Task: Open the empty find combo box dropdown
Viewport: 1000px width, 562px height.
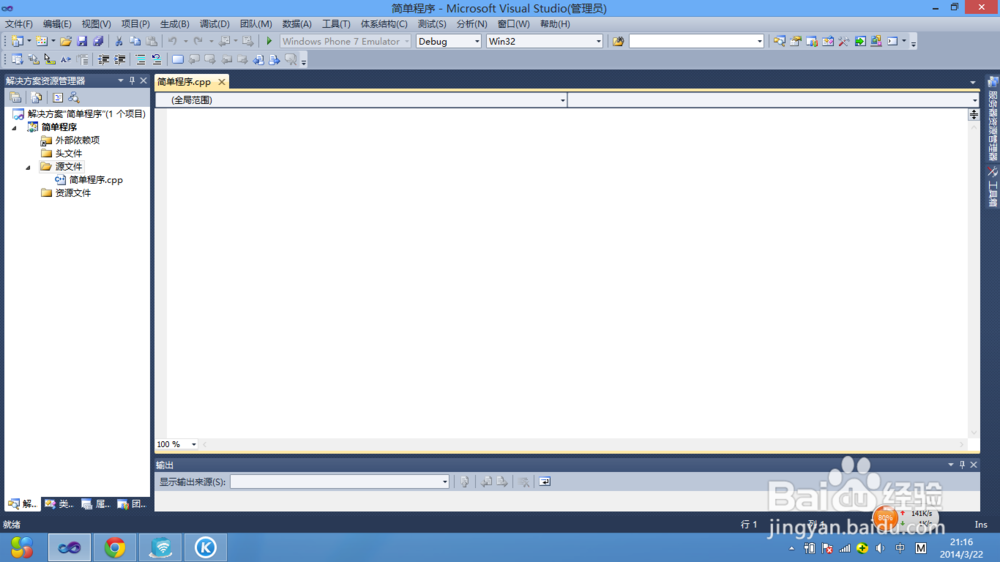Action: point(759,41)
